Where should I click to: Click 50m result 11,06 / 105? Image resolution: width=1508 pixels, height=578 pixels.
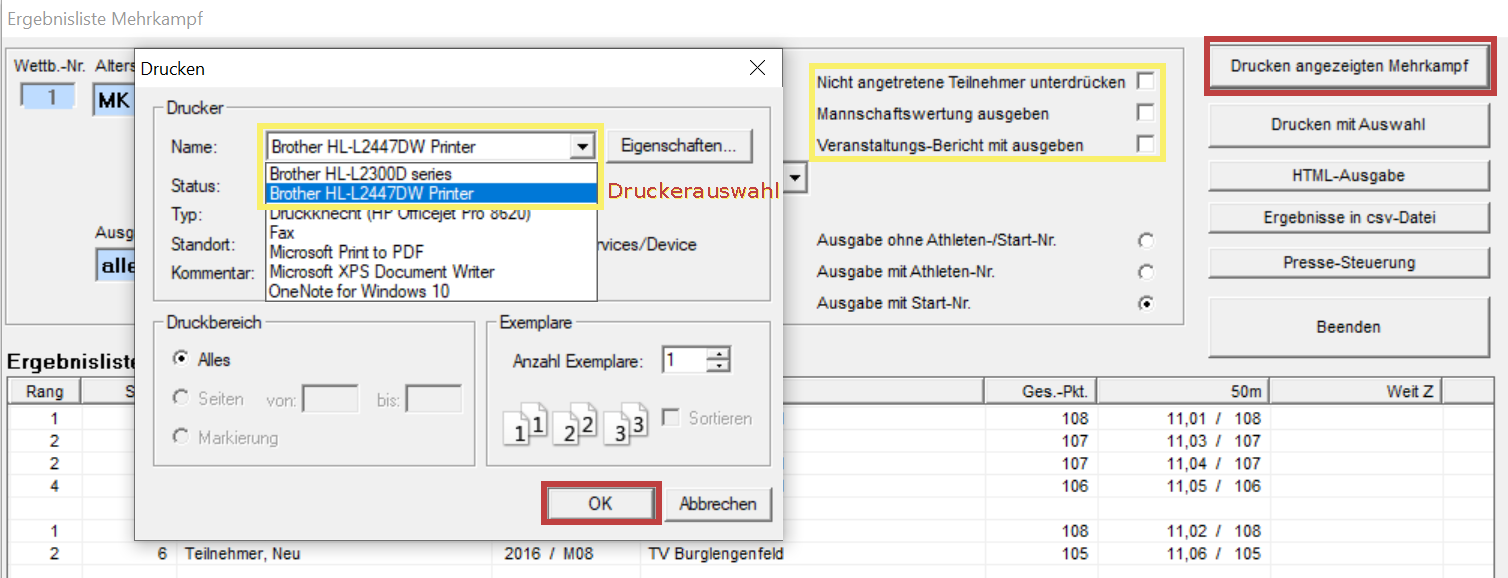[x=1214, y=553]
